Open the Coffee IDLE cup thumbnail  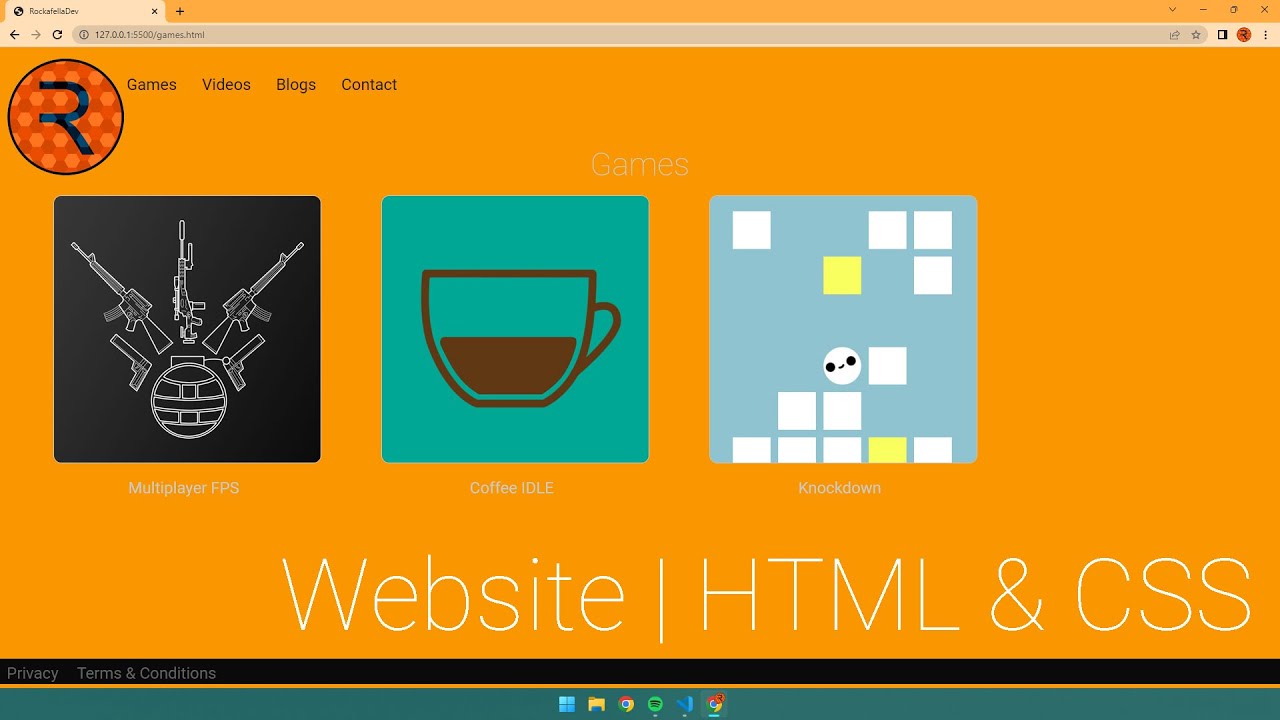(x=515, y=329)
